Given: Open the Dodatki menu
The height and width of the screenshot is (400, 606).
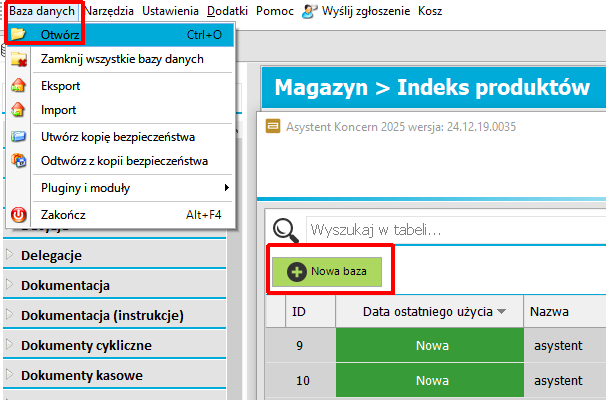Looking at the screenshot, I should coord(227,11).
